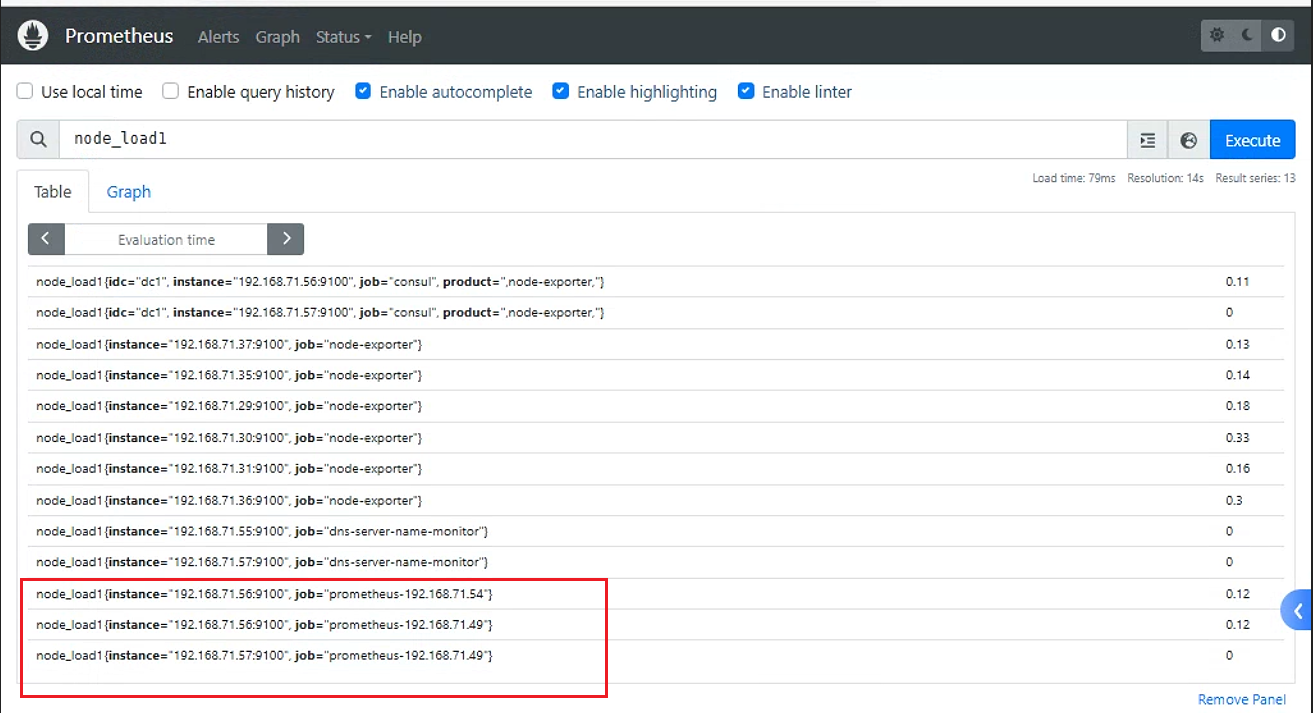Toggle the Use local time checkbox
Viewport: 1313px width, 713px height.
[25, 91]
